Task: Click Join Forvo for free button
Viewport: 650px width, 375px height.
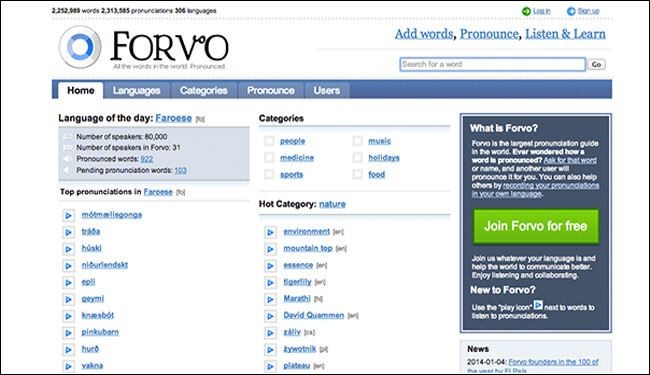Action: click(x=536, y=226)
